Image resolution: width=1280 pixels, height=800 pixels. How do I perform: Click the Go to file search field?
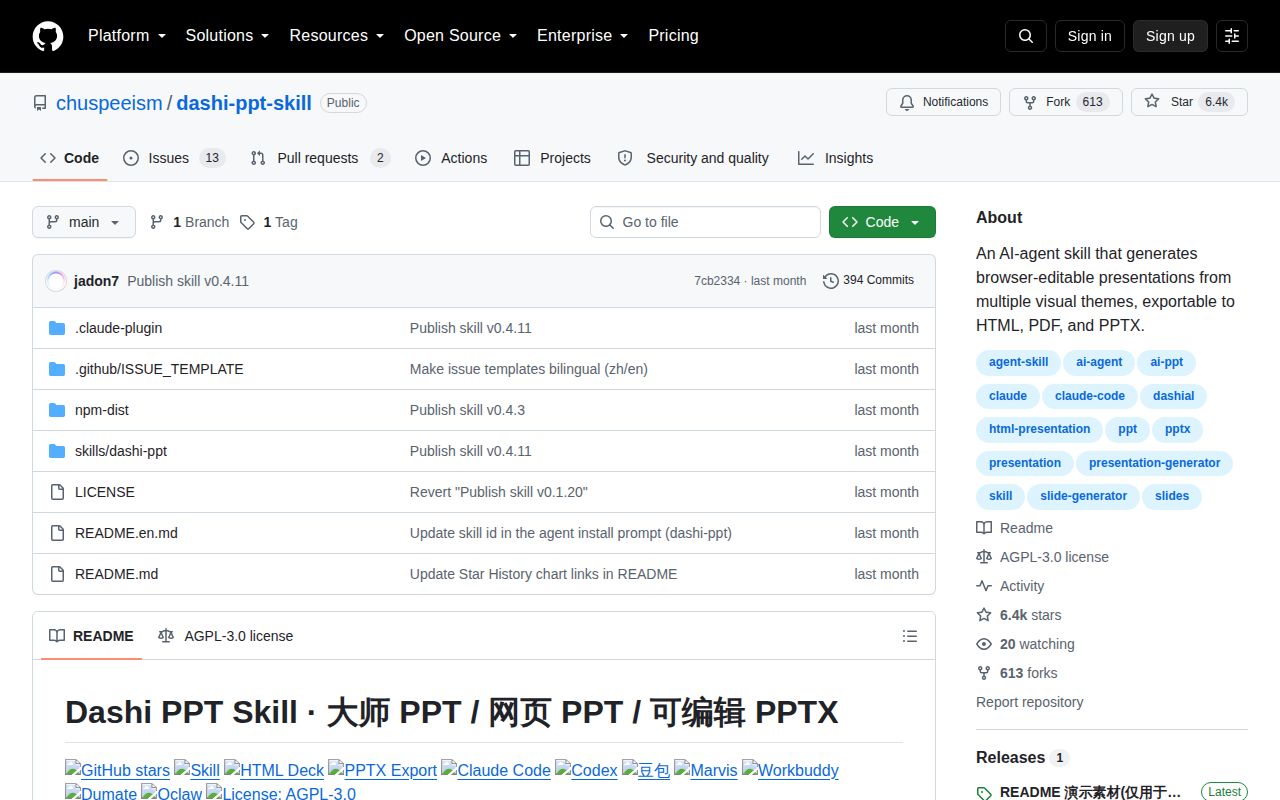(705, 222)
